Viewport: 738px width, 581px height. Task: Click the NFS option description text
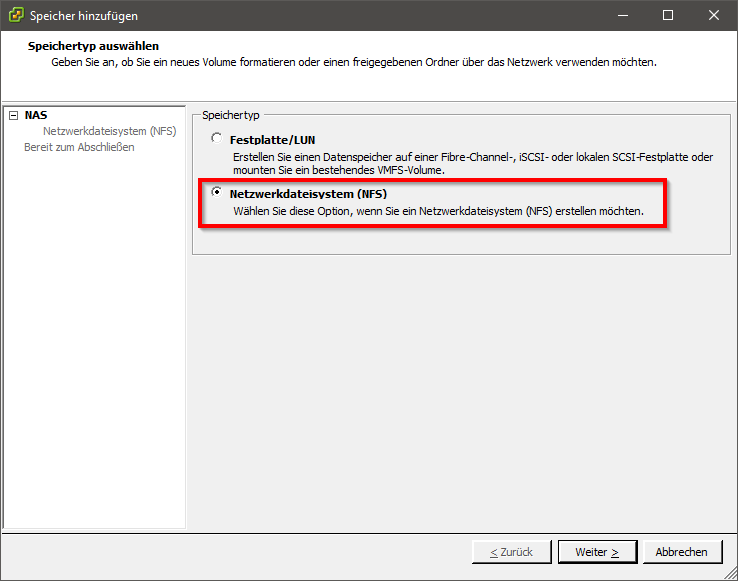[438, 212]
